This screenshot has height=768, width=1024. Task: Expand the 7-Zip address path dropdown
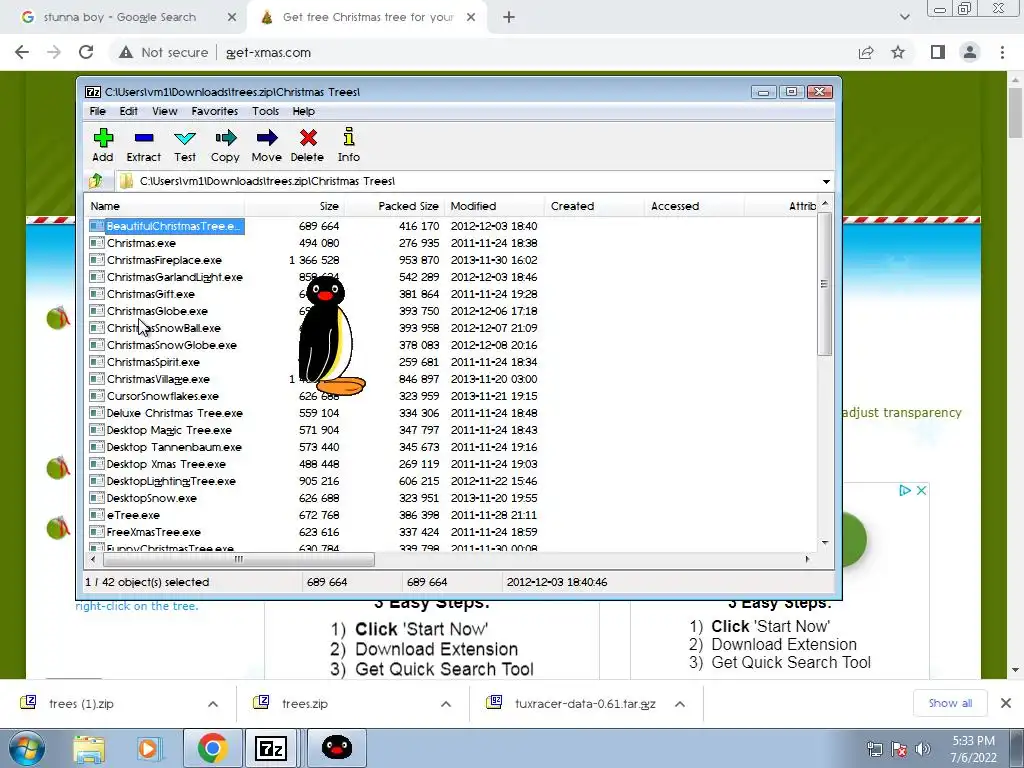pyautogui.click(x=826, y=182)
